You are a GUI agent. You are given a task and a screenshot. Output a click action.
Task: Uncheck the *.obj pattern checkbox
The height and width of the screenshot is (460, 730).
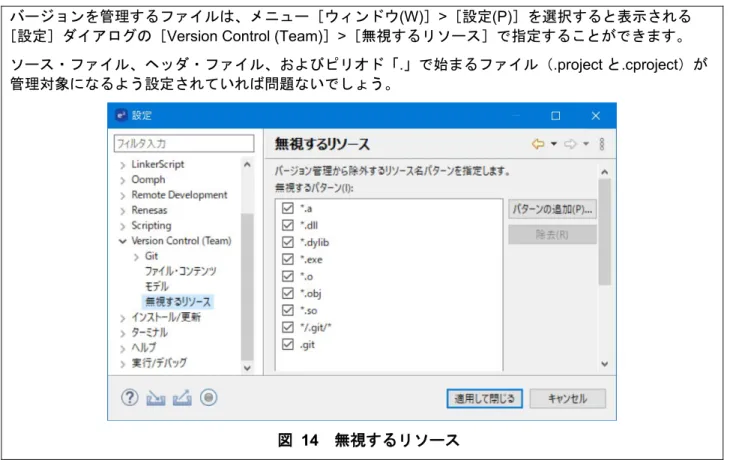288,293
